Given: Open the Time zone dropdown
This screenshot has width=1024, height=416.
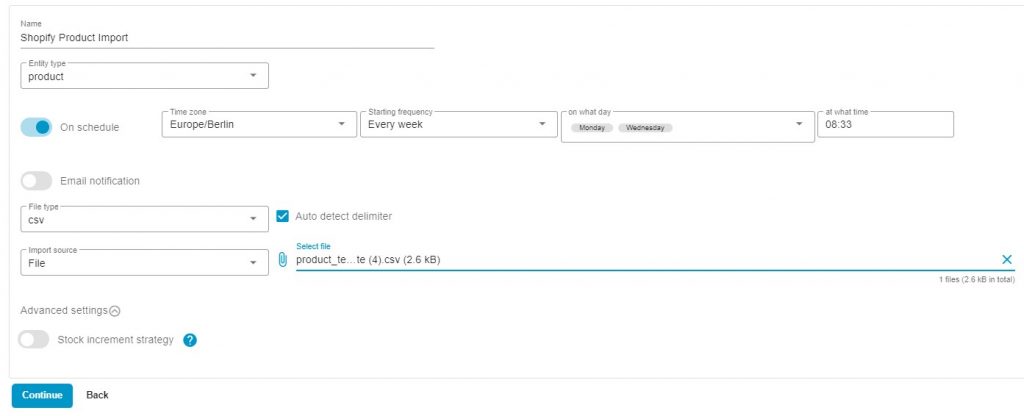Looking at the screenshot, I should pyautogui.click(x=259, y=124).
